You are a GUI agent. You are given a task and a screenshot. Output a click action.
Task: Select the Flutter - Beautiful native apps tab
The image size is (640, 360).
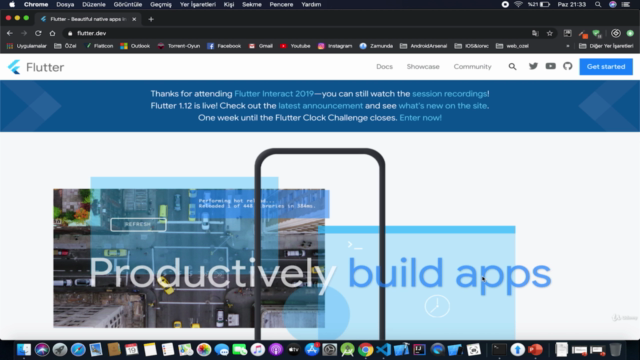click(x=88, y=19)
